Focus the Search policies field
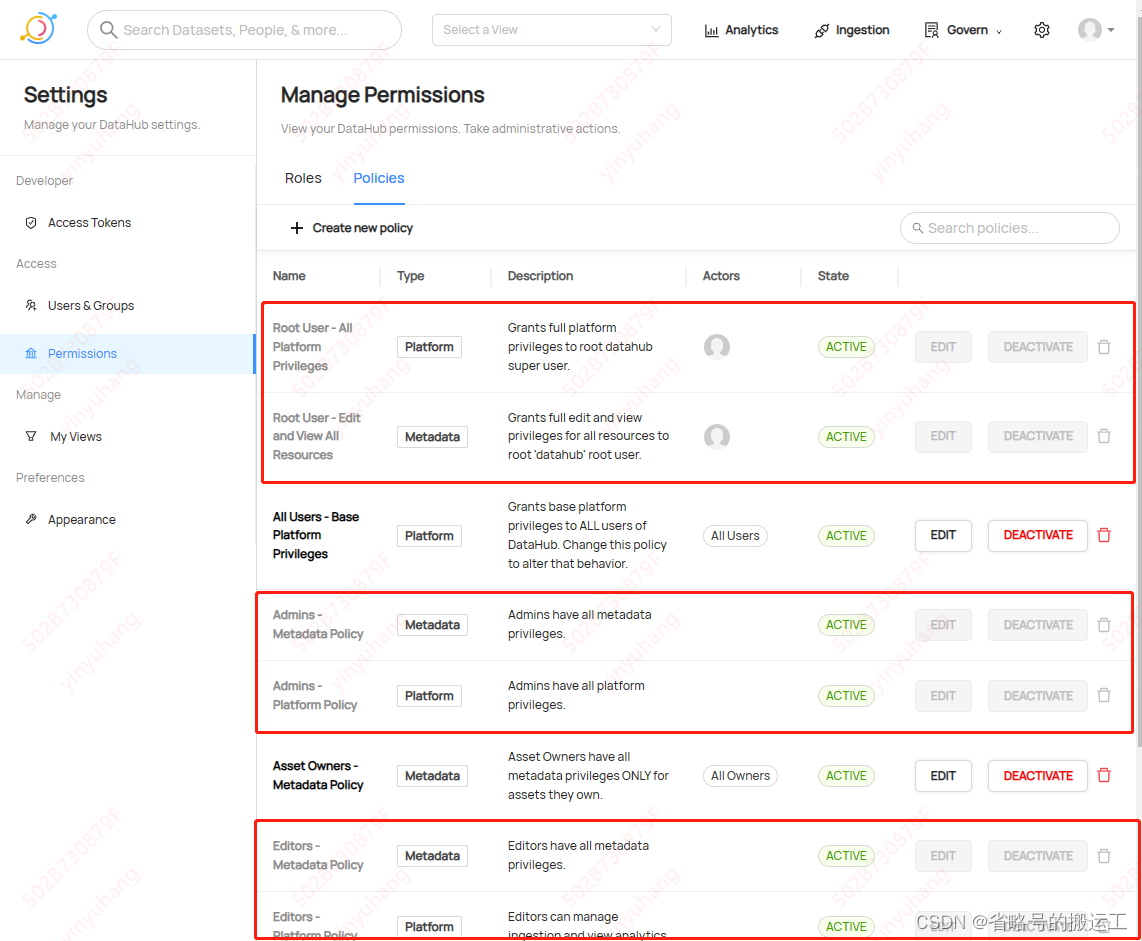Image resolution: width=1142 pixels, height=941 pixels. 1009,228
